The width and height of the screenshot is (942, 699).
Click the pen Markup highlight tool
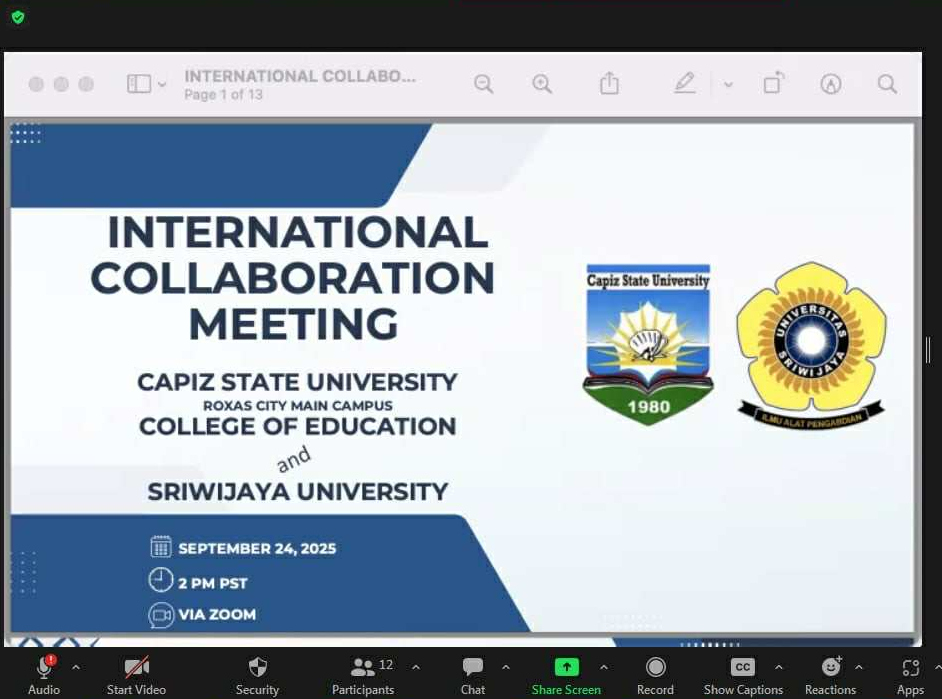(x=684, y=84)
